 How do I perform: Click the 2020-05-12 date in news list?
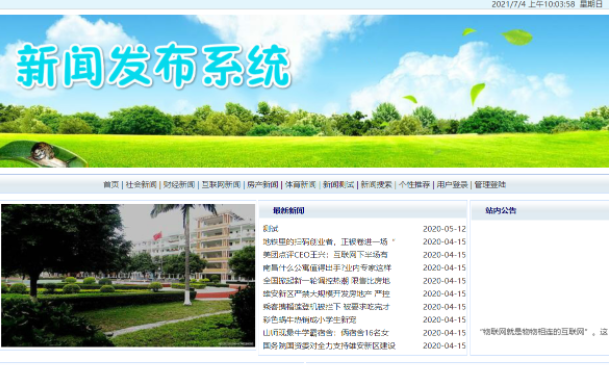(444, 229)
